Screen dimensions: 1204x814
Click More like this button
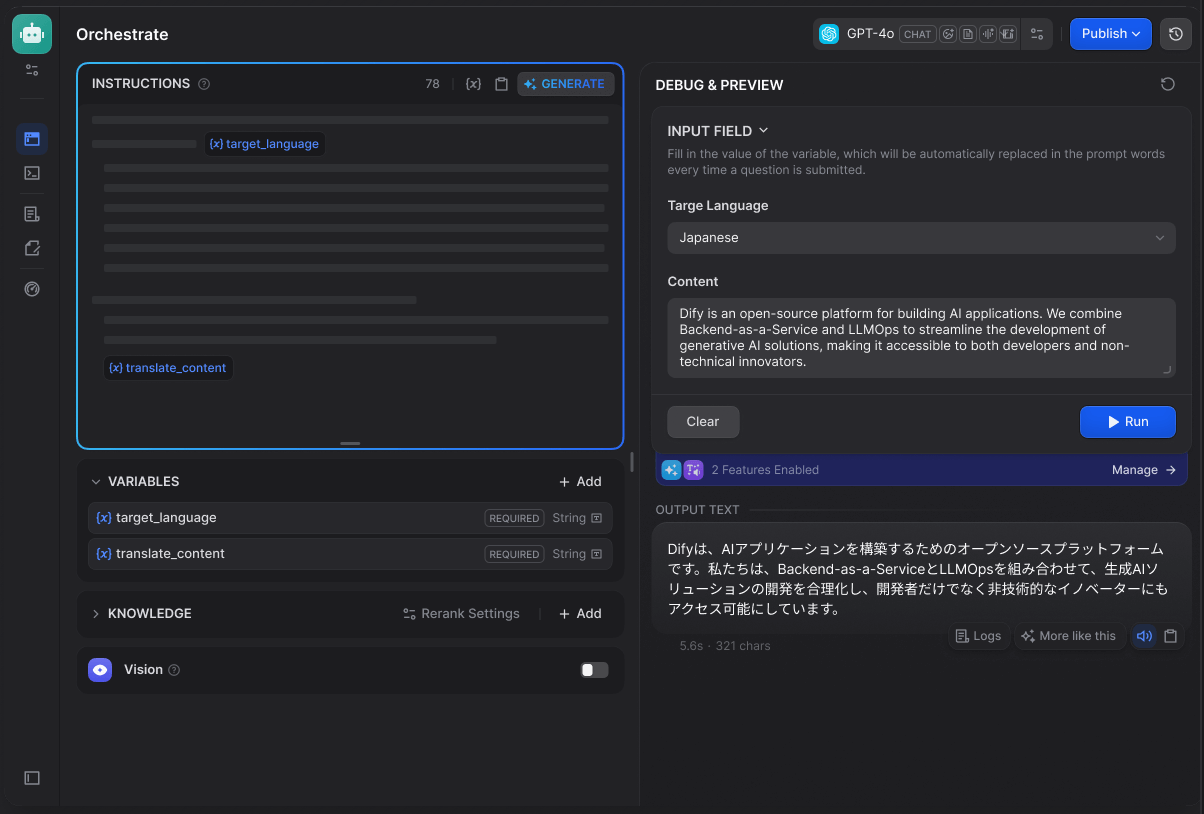tap(1068, 636)
